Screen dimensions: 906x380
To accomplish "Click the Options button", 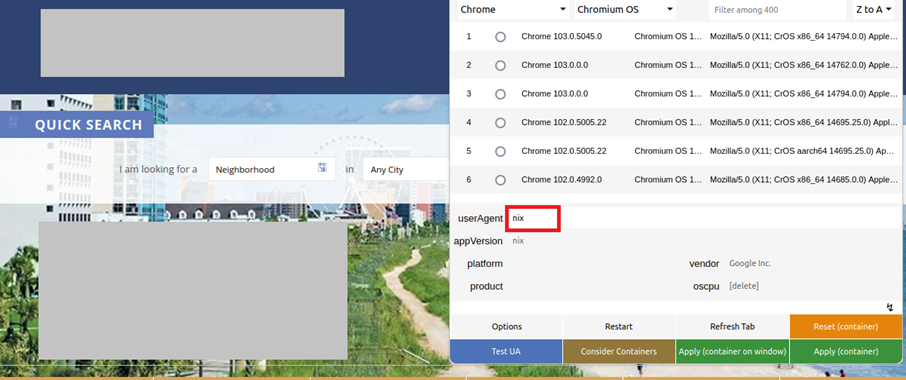I will tap(507, 326).
